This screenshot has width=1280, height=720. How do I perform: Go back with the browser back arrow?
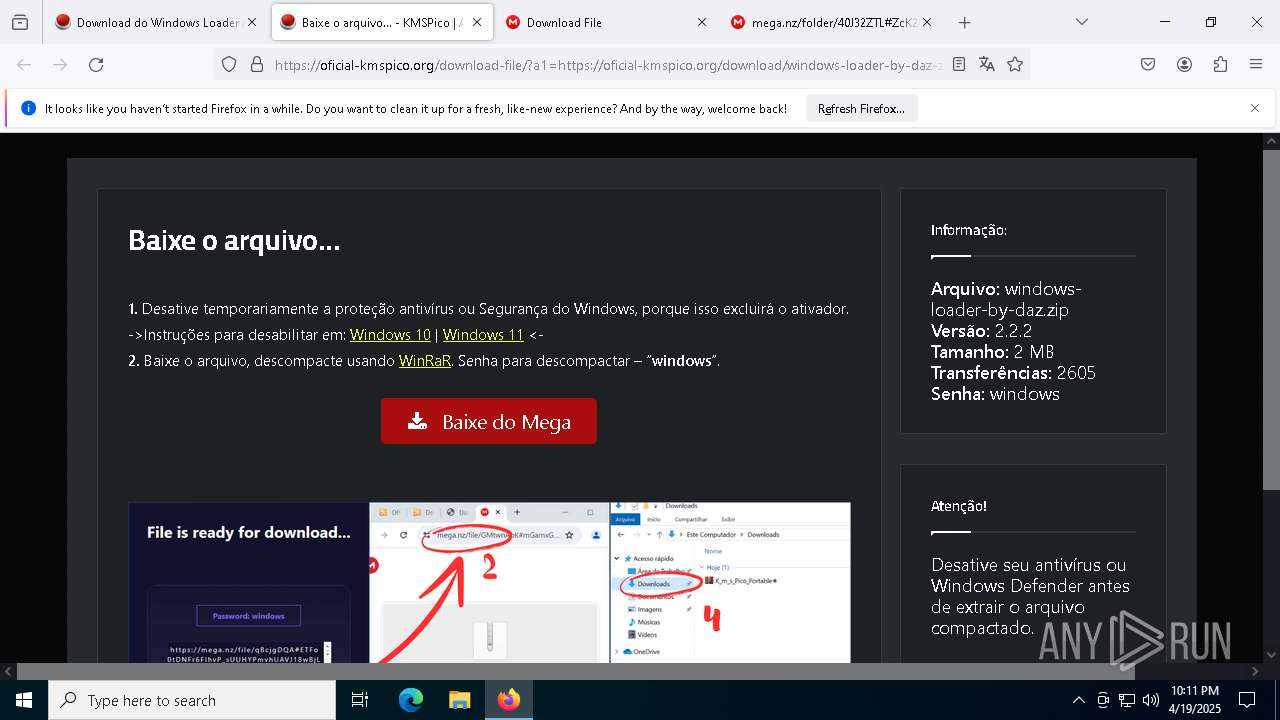tap(24, 64)
